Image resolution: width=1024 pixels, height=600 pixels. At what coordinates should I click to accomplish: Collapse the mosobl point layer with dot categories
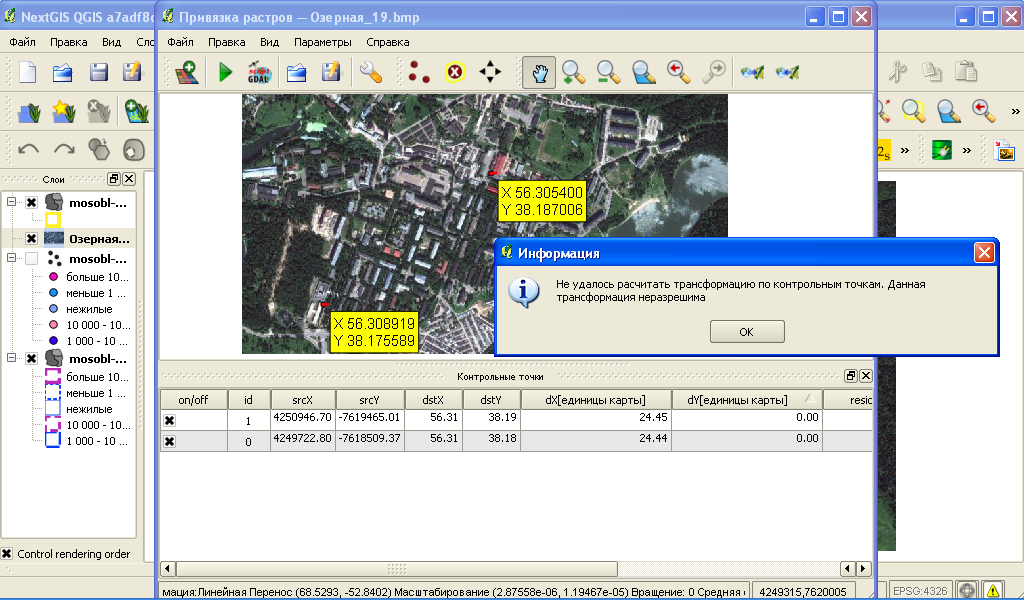(12, 258)
